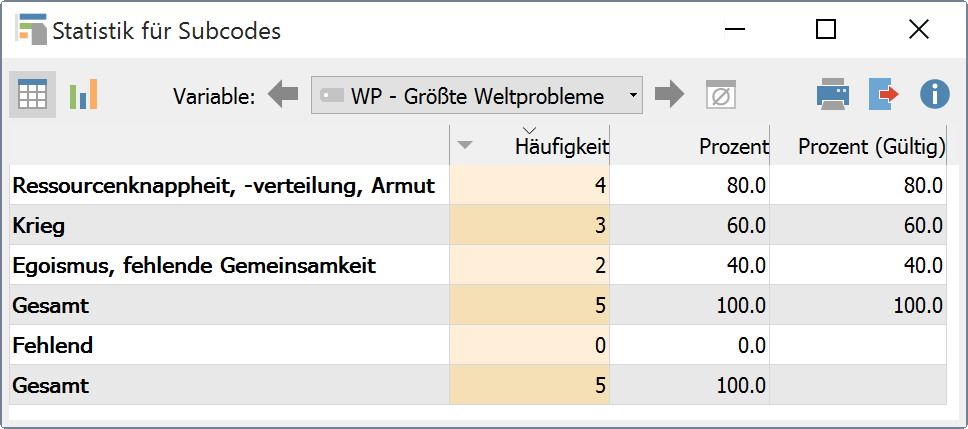Select Ressourcenknappheit, -verteilung, Armut row
Screen dimensions: 968x429
[223, 186]
